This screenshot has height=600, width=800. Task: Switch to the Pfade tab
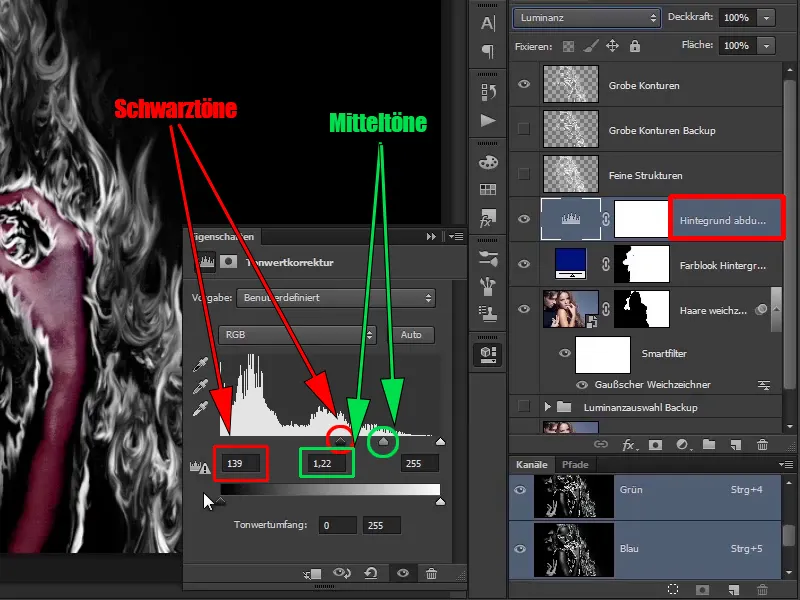coord(575,465)
